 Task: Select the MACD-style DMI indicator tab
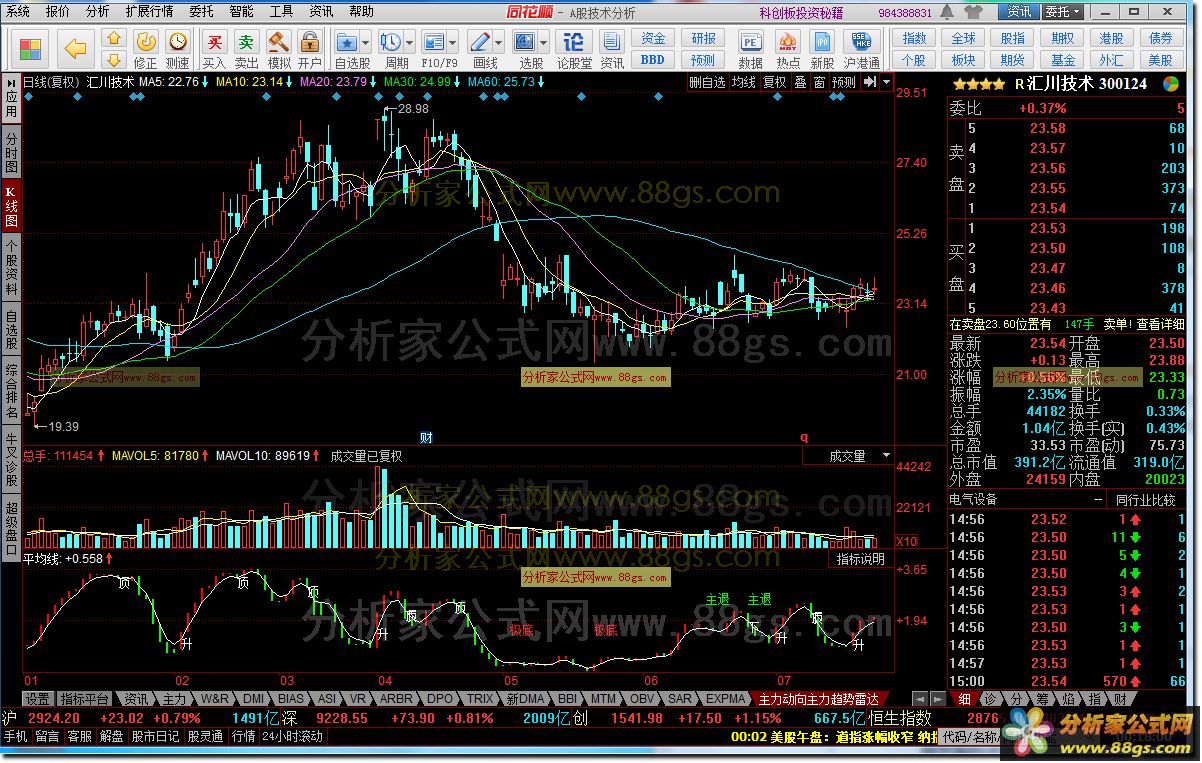(254, 698)
